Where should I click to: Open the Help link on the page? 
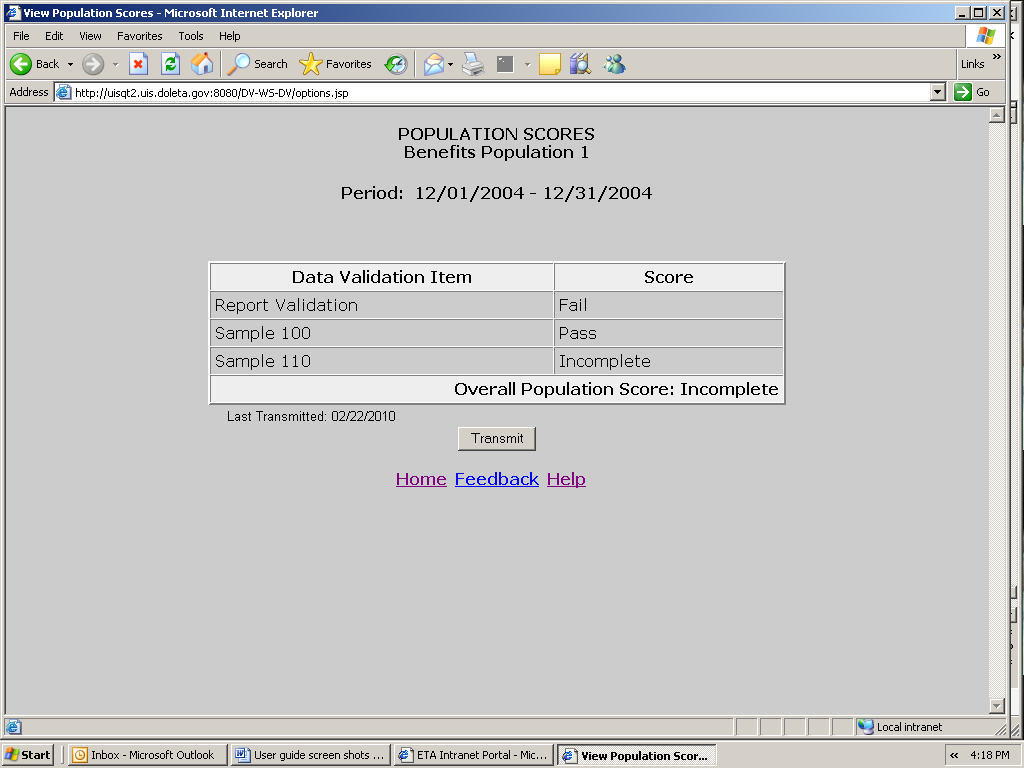pos(566,479)
